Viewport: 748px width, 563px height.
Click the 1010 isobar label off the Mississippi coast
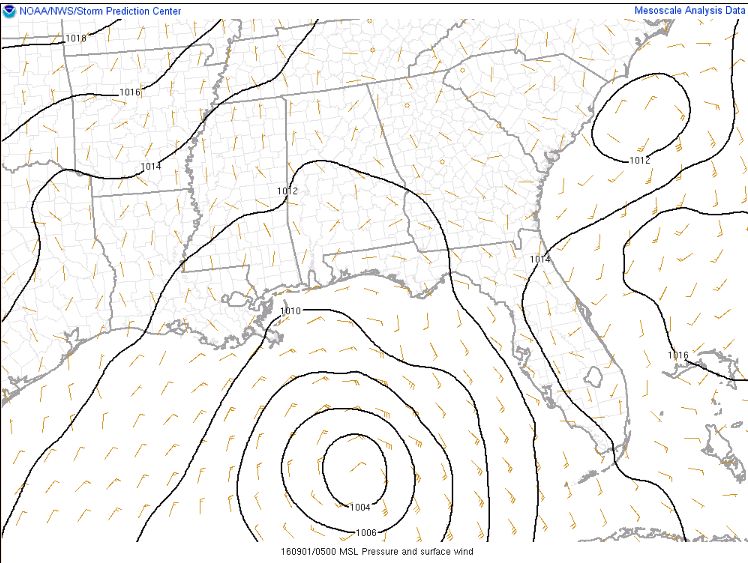tap(290, 311)
